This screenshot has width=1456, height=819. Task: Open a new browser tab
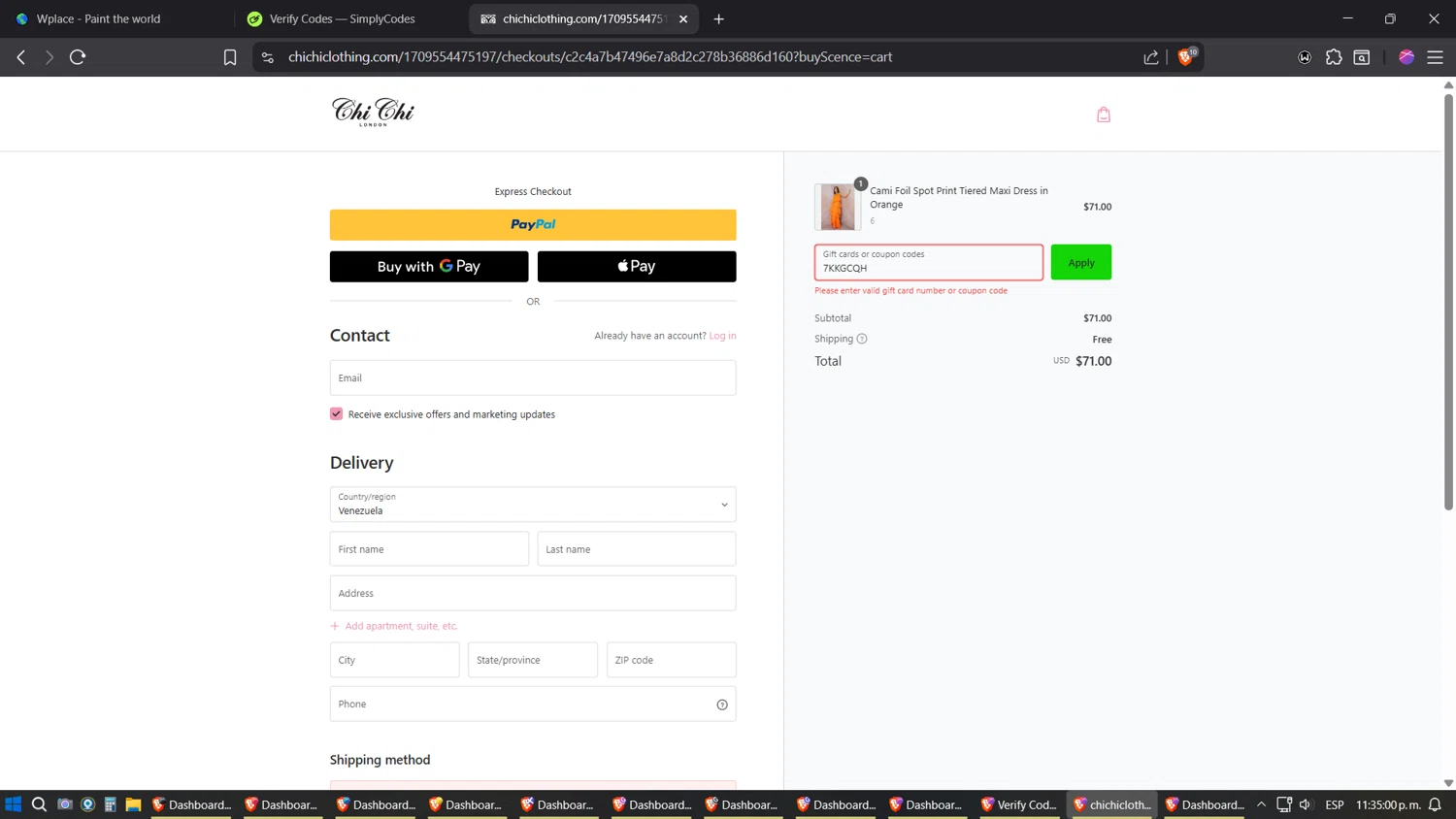click(718, 18)
